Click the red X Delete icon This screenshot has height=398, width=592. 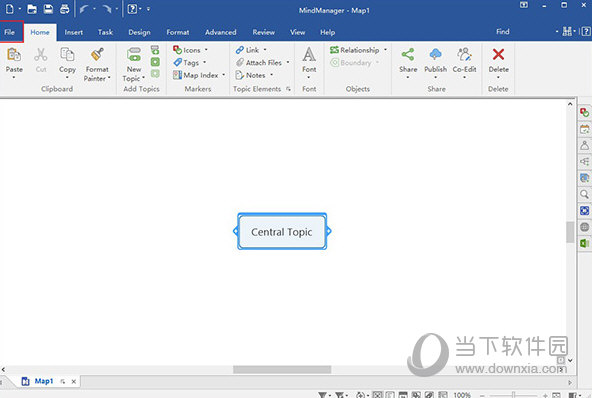[498, 55]
